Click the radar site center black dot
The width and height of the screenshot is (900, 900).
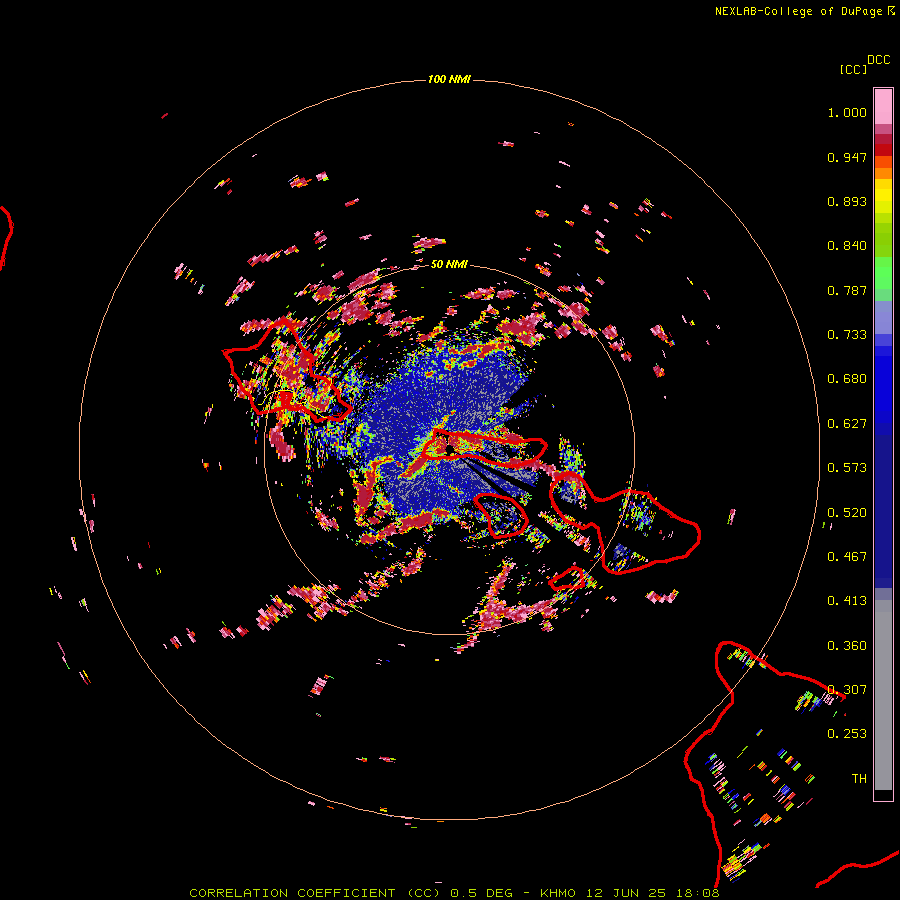point(451,451)
